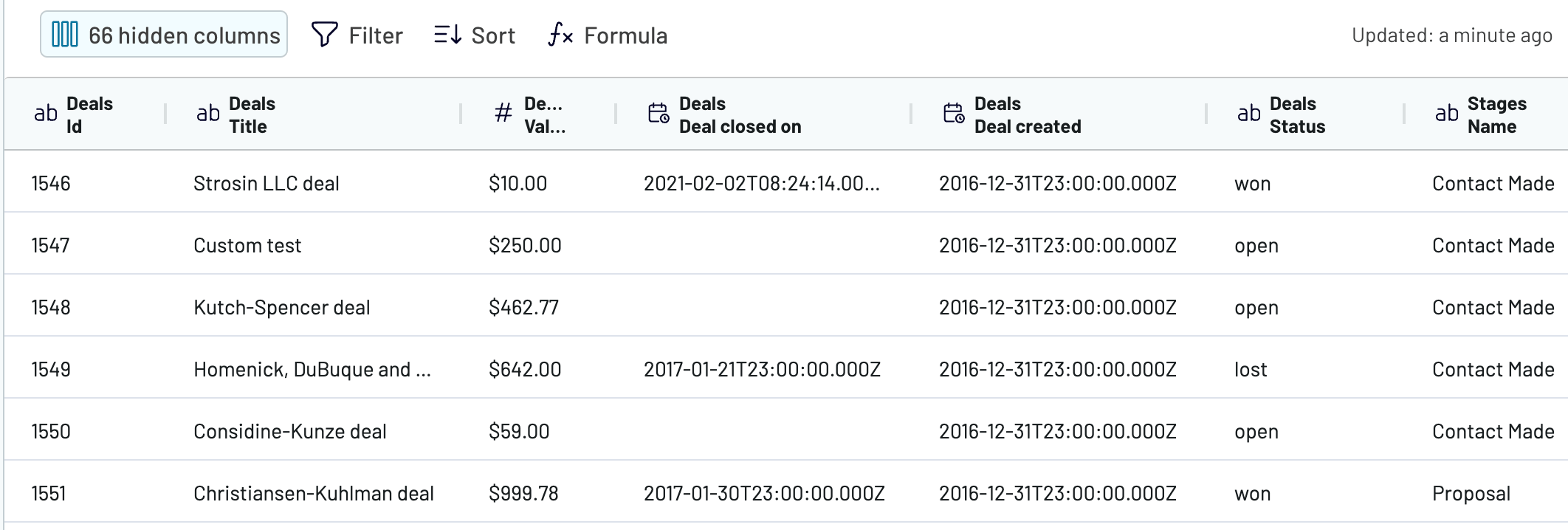The width and height of the screenshot is (1568, 530).
Task: Click the $462.77 value cell
Action: click(x=523, y=307)
